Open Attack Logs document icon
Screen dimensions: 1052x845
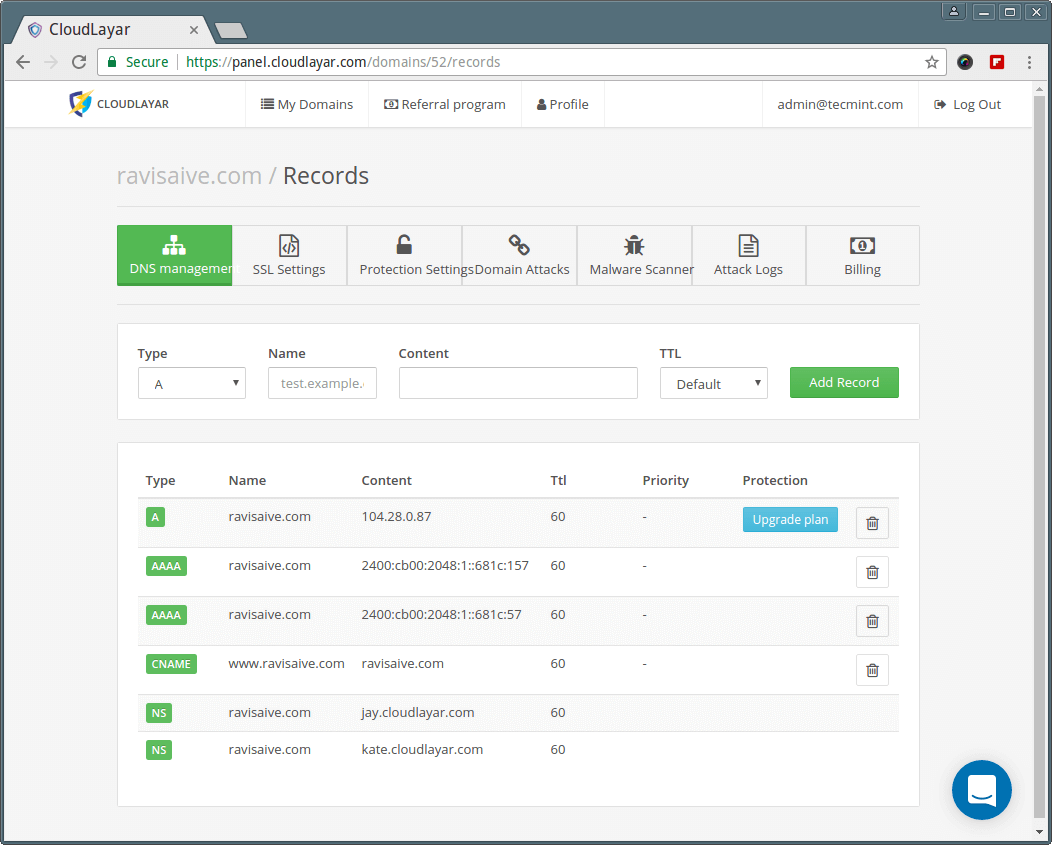[748, 245]
